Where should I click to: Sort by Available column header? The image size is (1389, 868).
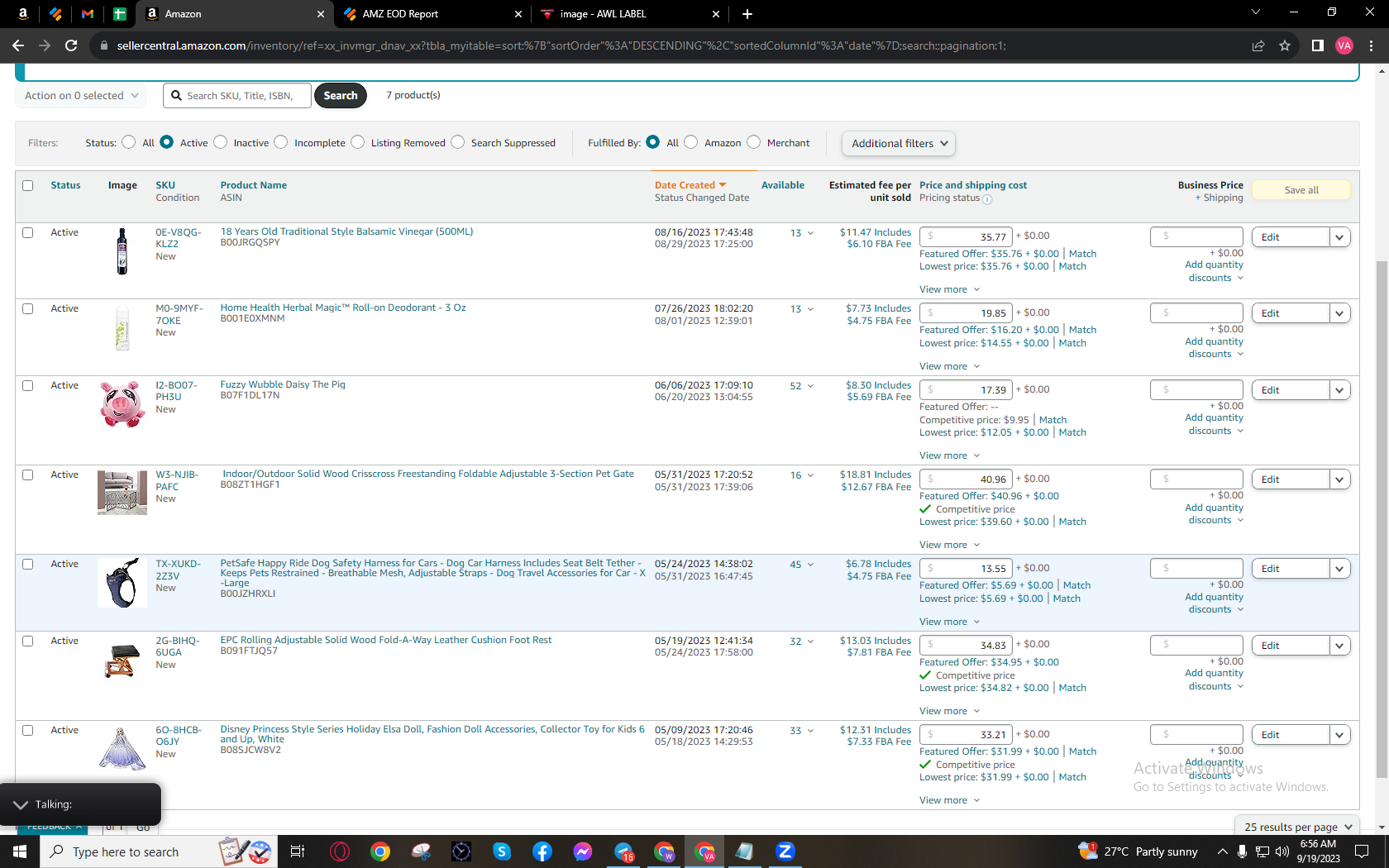782,185
